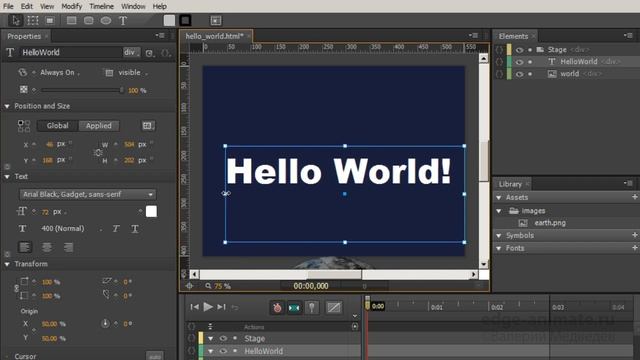Jump timeline to end

pos(221,307)
